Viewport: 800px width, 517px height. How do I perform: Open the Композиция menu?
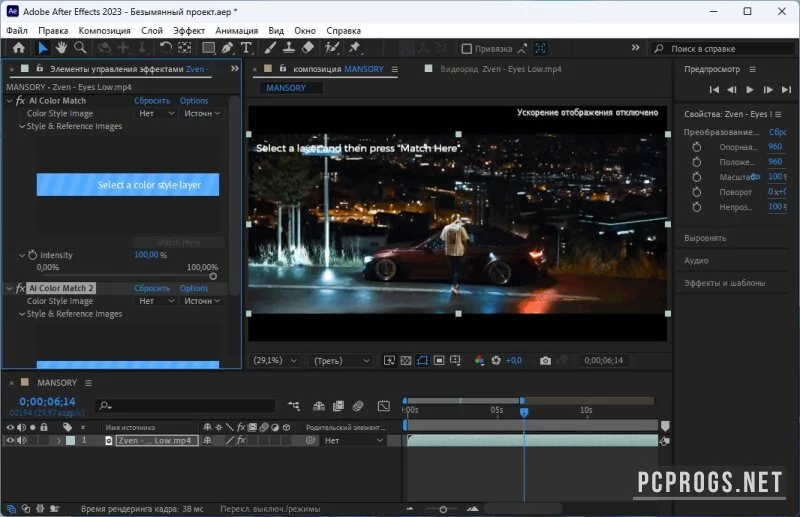click(x=105, y=31)
